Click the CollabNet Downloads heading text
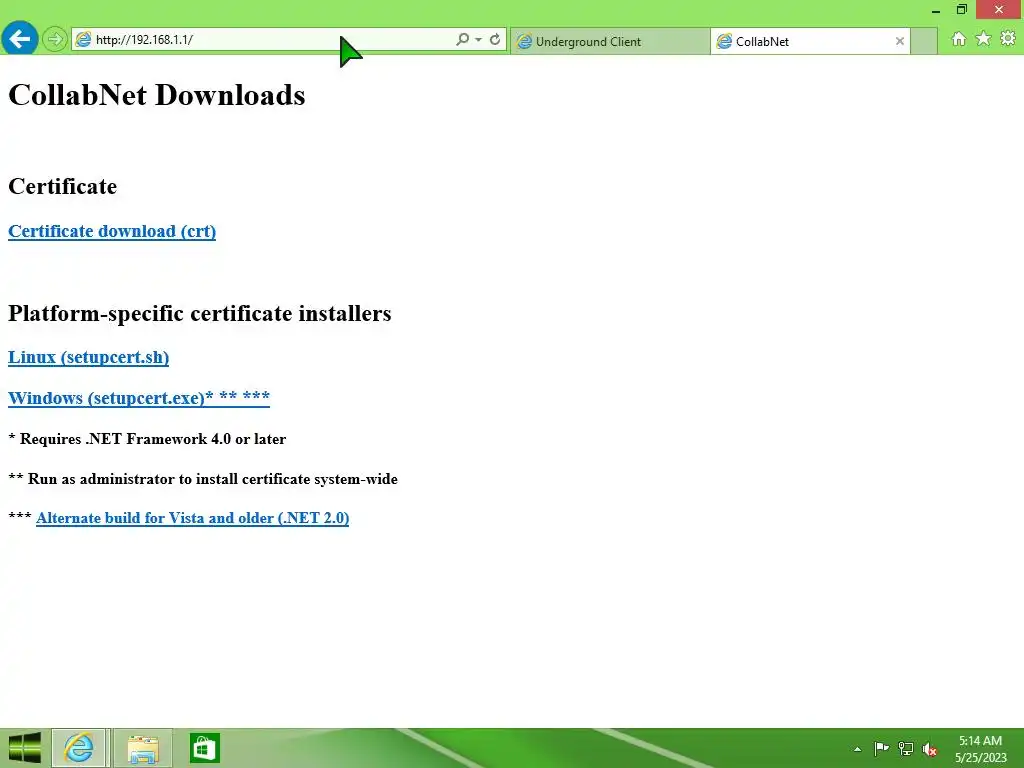The width and height of the screenshot is (1024, 768). tap(156, 95)
